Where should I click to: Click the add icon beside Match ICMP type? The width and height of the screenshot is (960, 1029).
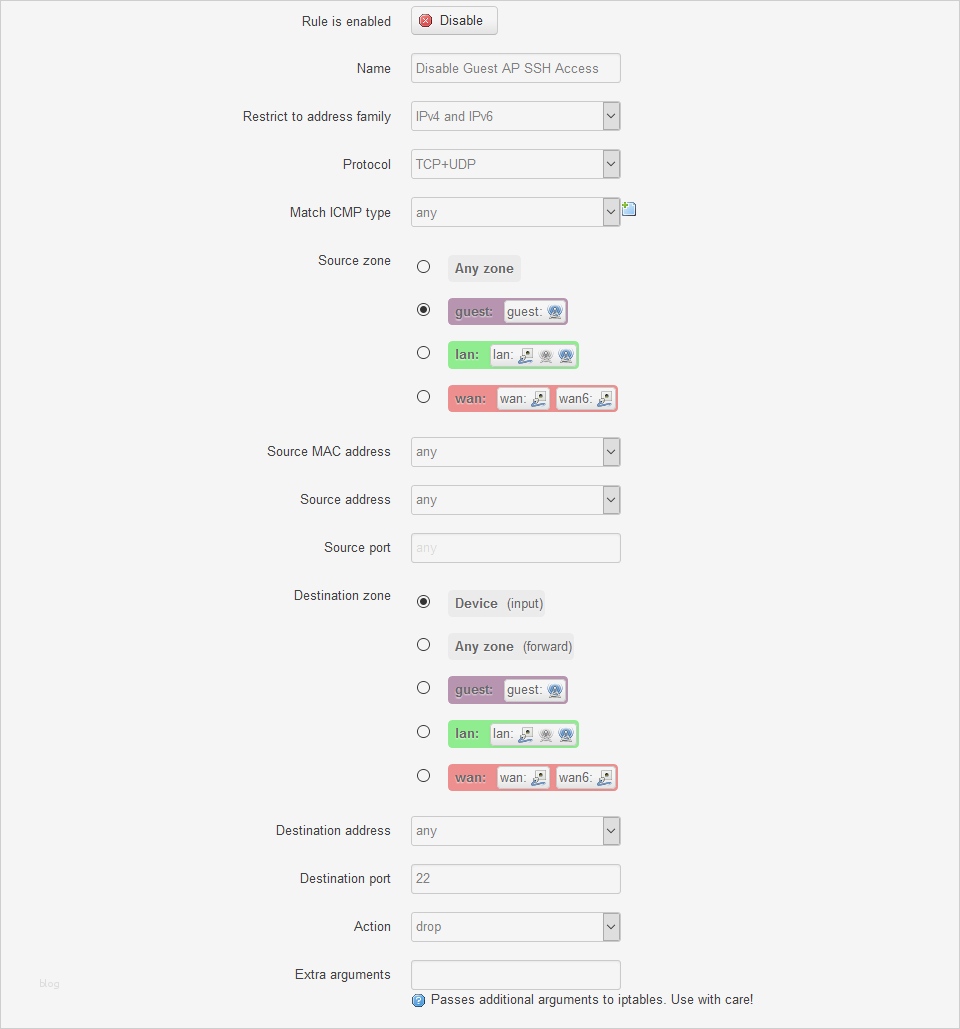(x=628, y=207)
